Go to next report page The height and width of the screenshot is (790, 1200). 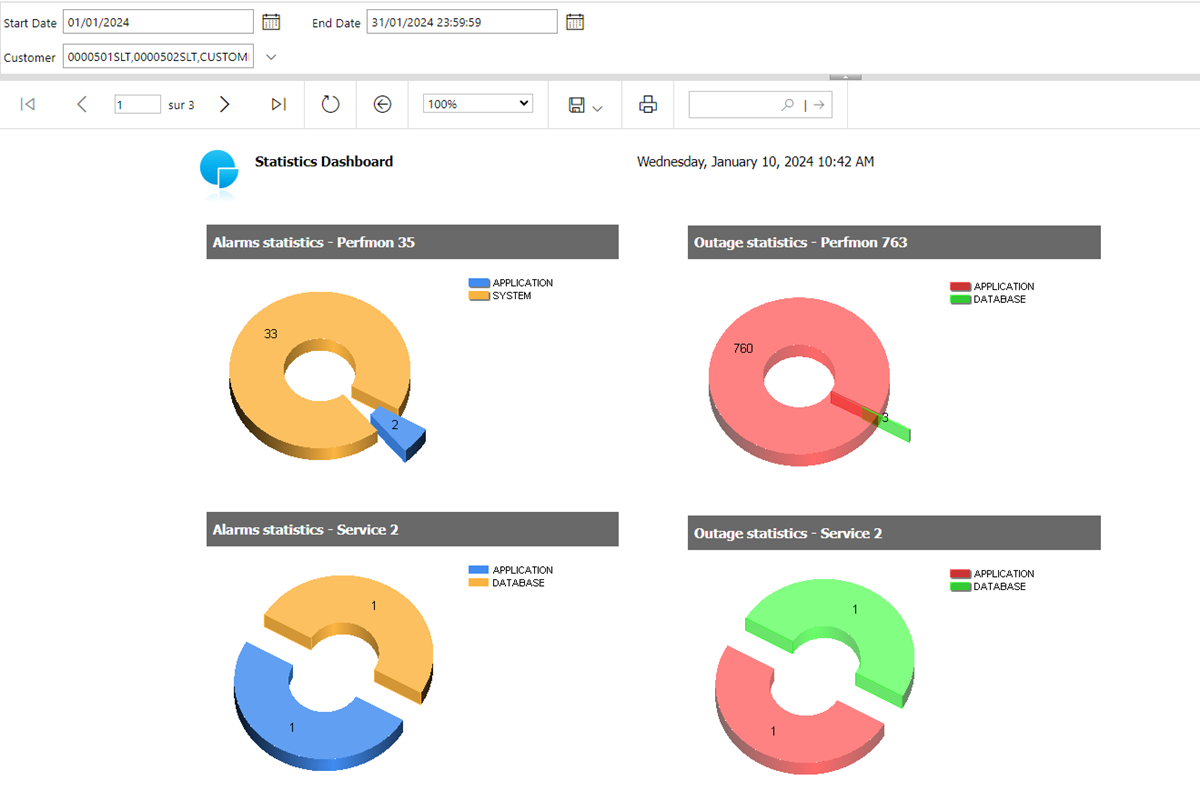pos(225,104)
